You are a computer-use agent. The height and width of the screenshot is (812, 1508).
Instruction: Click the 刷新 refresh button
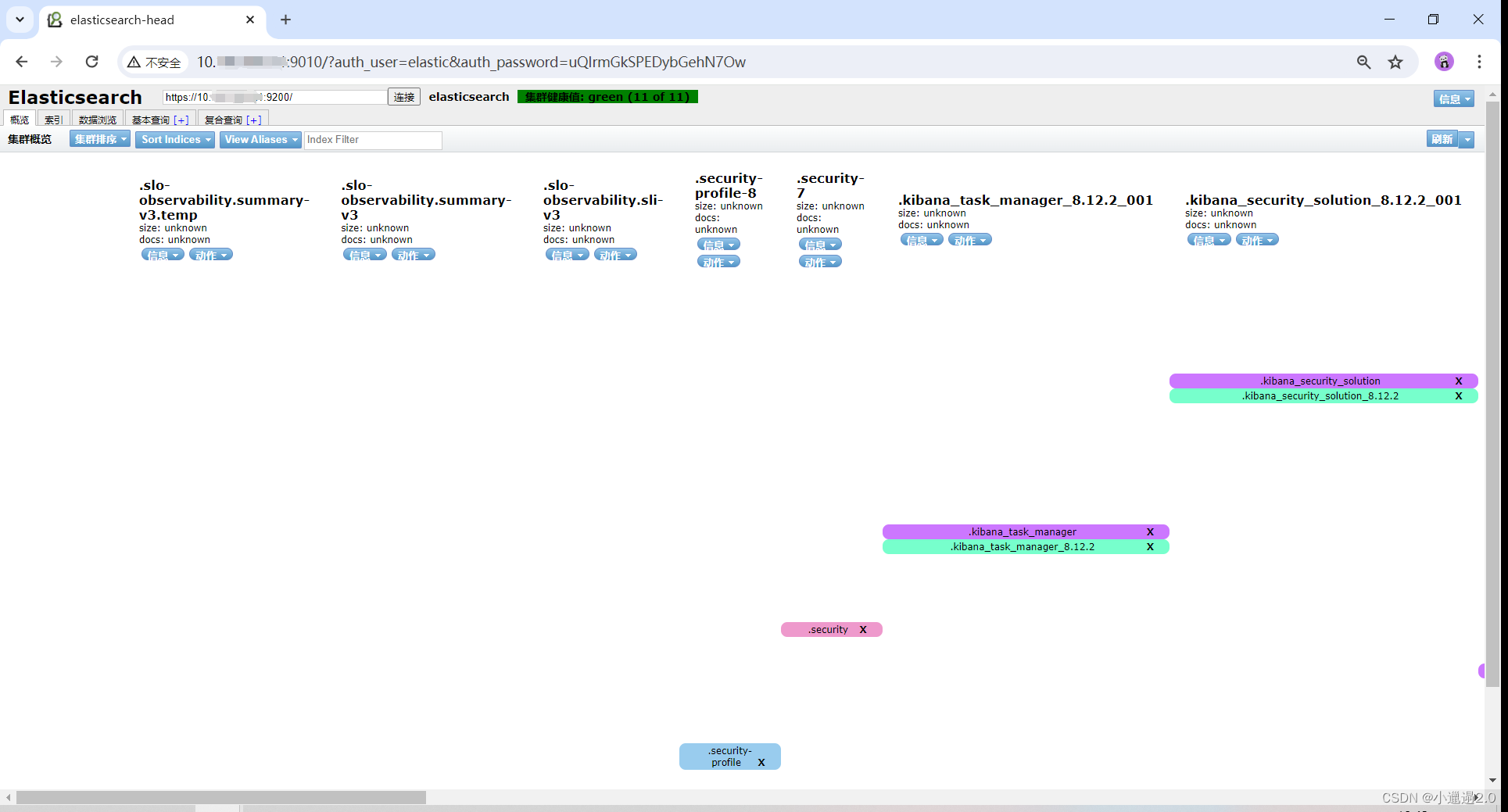[1442, 139]
